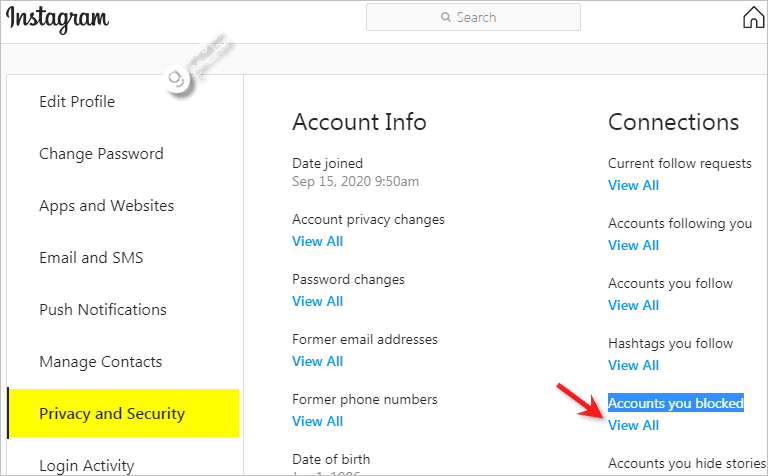This screenshot has height=476, width=768.
Task: View All hashtags you follow
Action: 633,365
